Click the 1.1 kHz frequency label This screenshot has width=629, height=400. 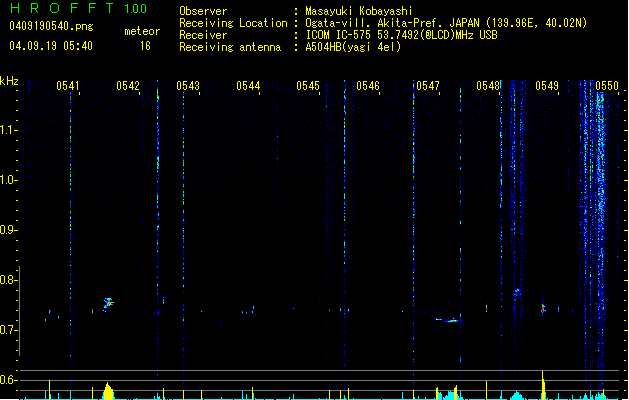(8, 130)
